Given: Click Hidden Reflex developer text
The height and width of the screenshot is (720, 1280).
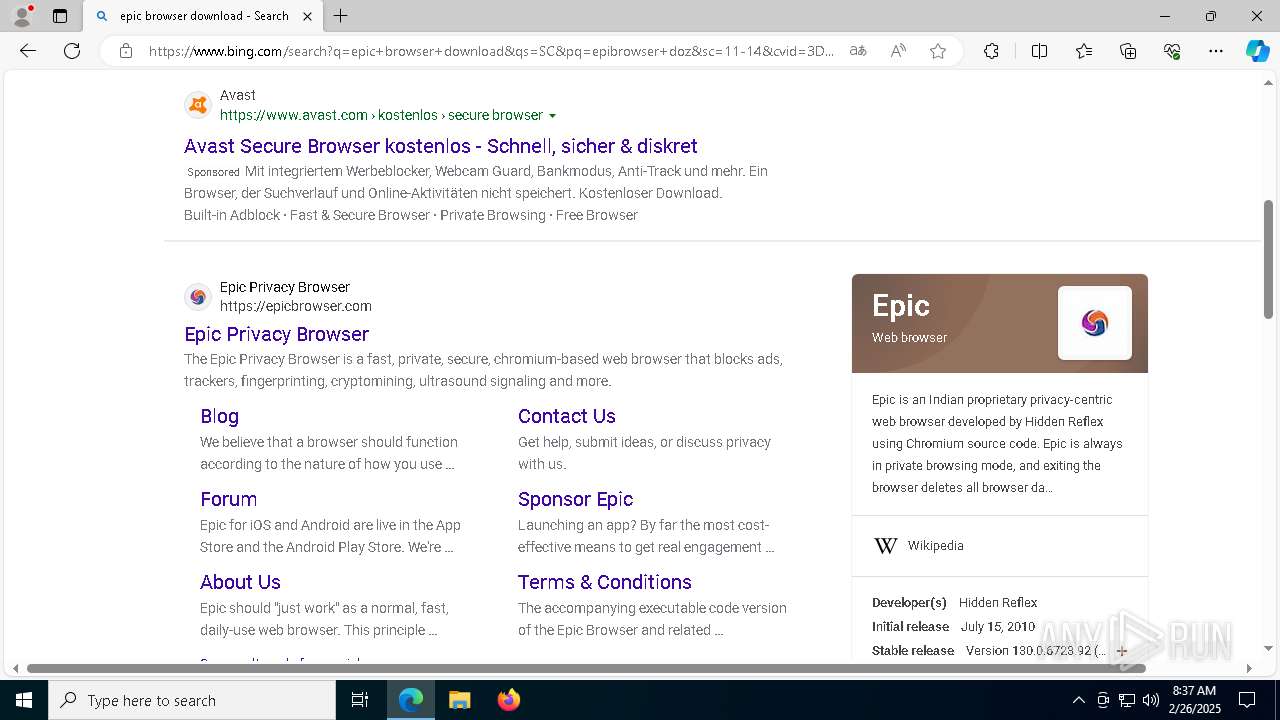Looking at the screenshot, I should point(998,603).
